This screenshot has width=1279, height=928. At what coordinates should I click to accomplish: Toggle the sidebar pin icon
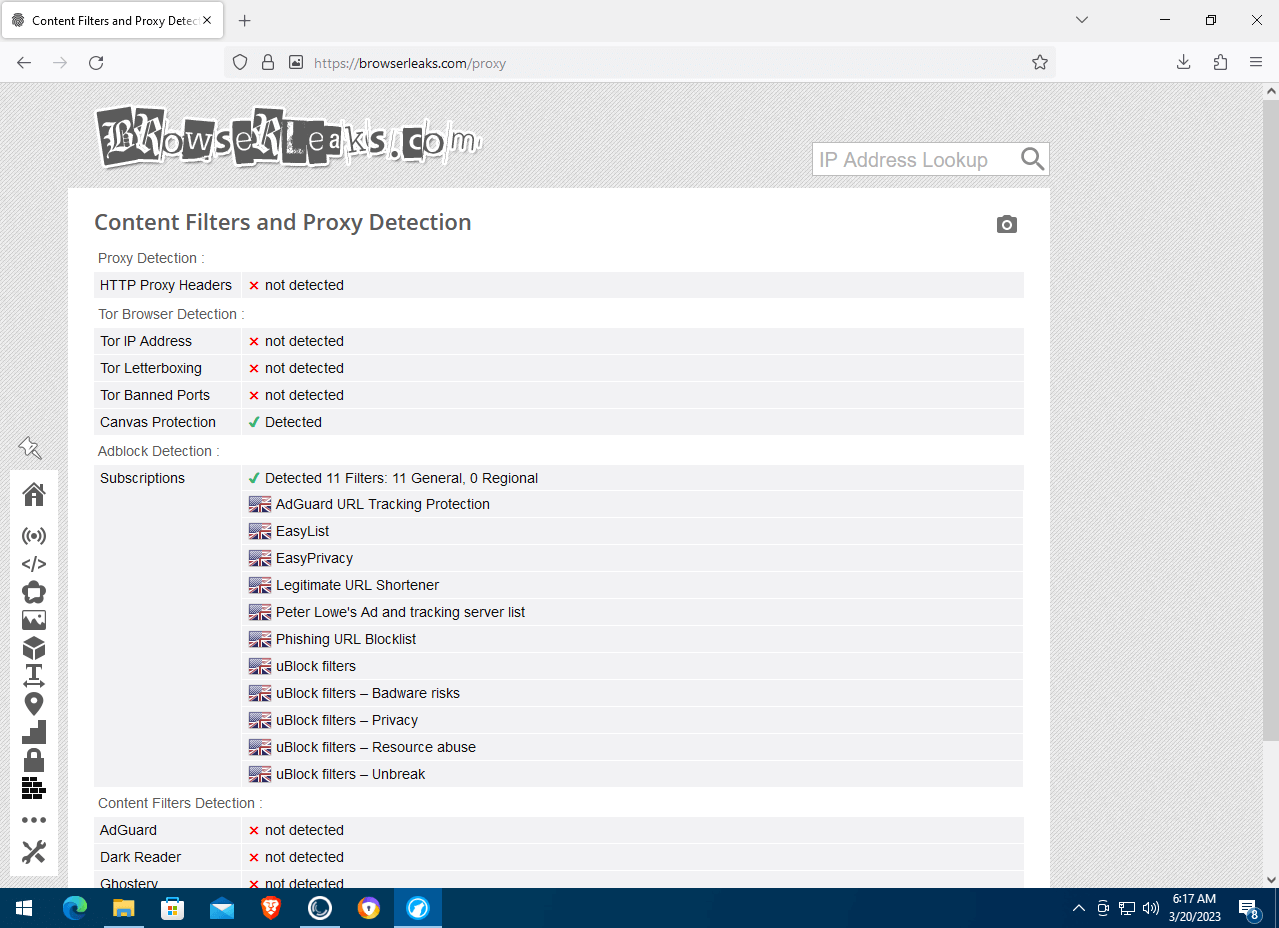click(x=30, y=448)
